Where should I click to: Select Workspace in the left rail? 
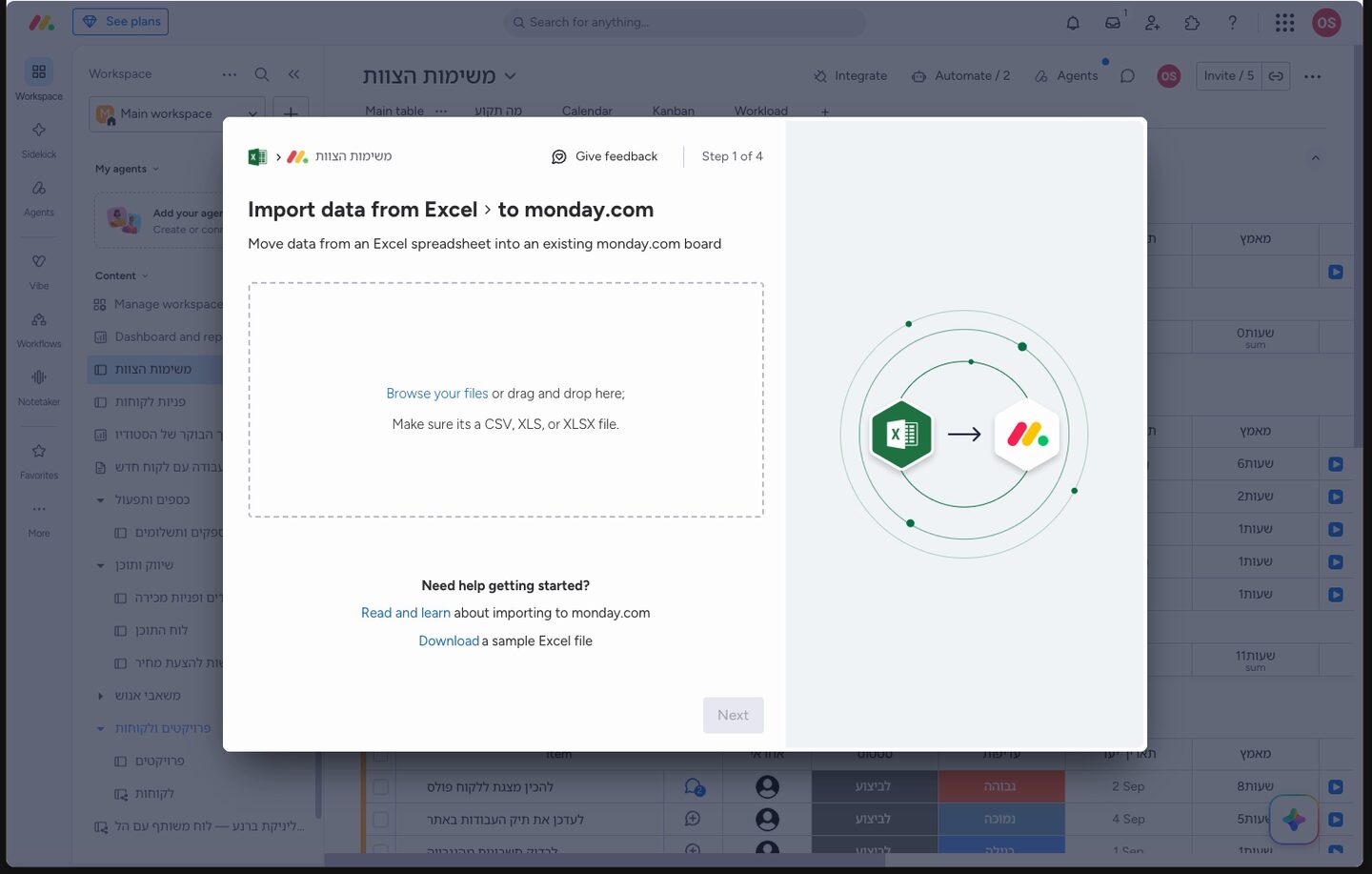pyautogui.click(x=39, y=80)
